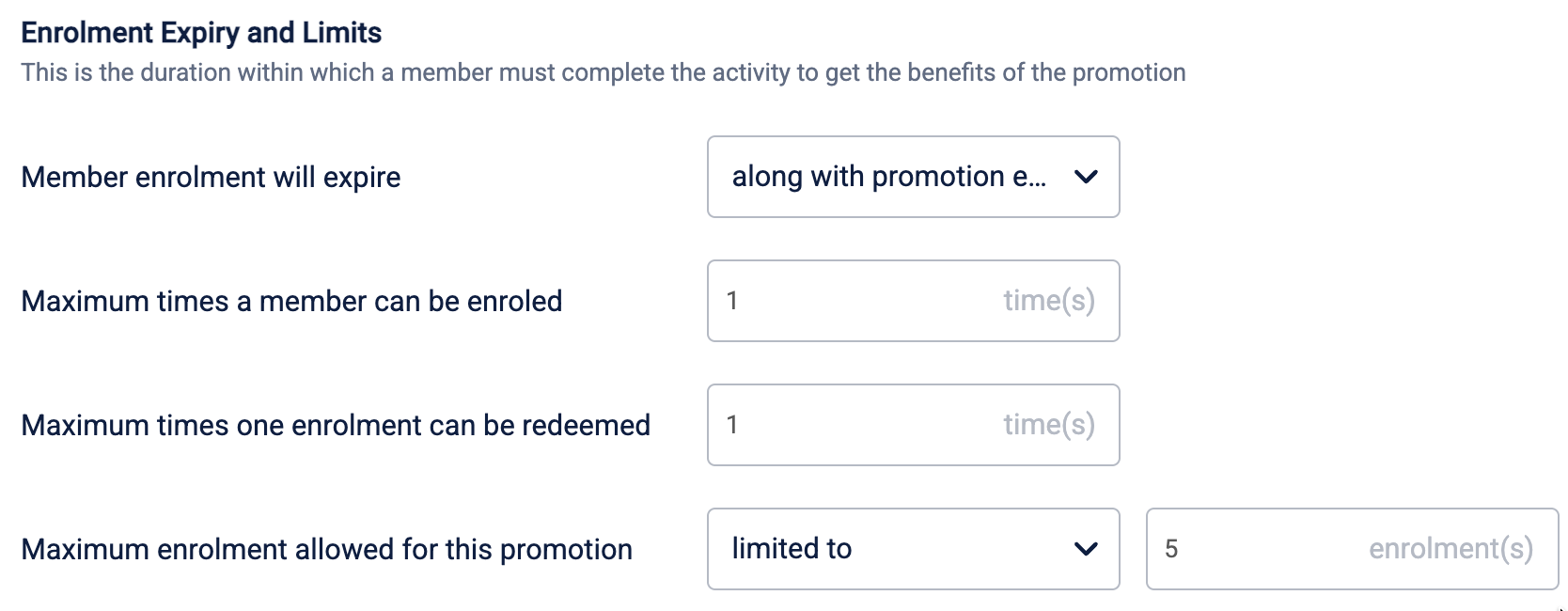
Task: Click the 'limited to' selected text
Action: [792, 549]
